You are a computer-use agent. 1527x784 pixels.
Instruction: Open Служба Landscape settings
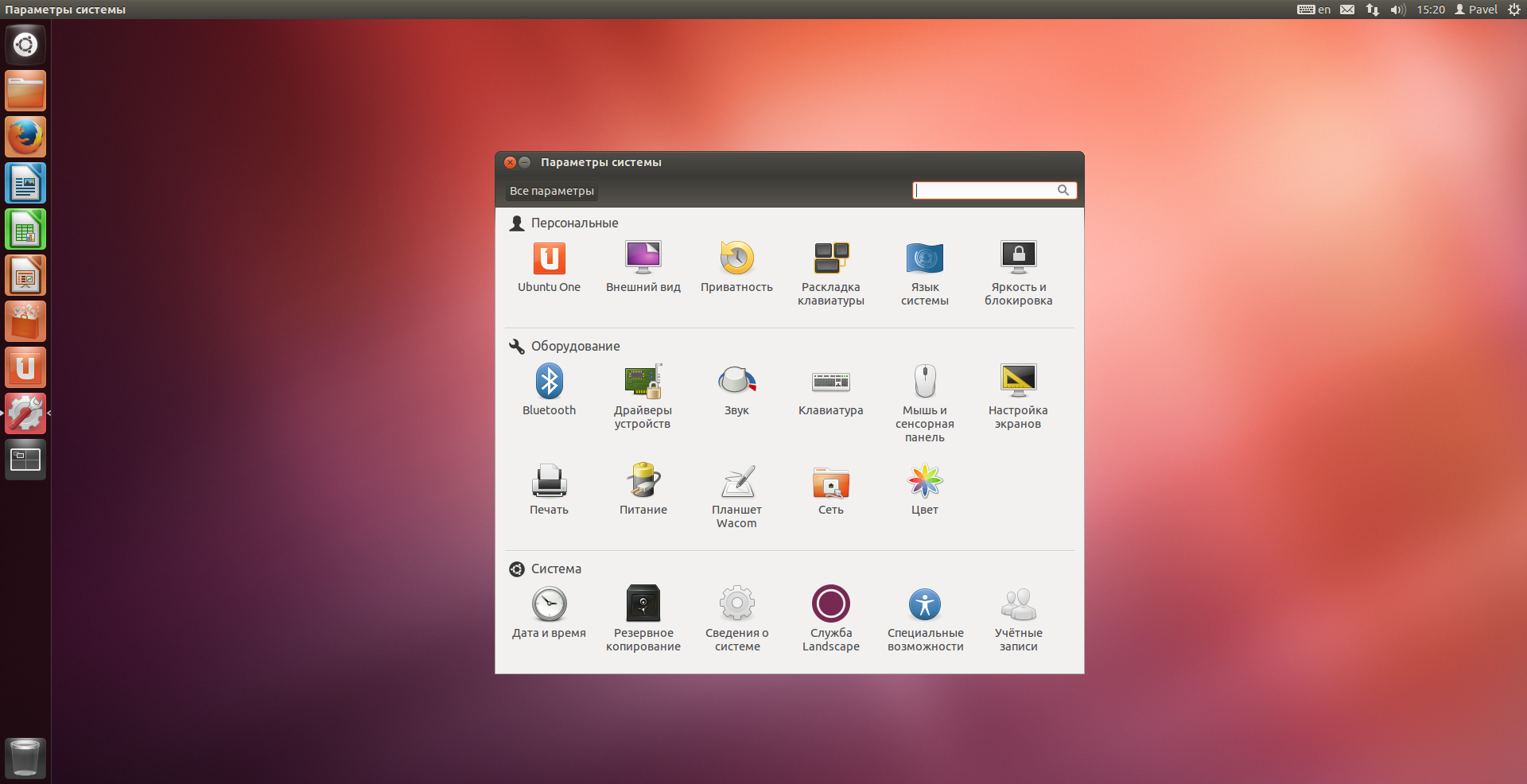point(830,619)
